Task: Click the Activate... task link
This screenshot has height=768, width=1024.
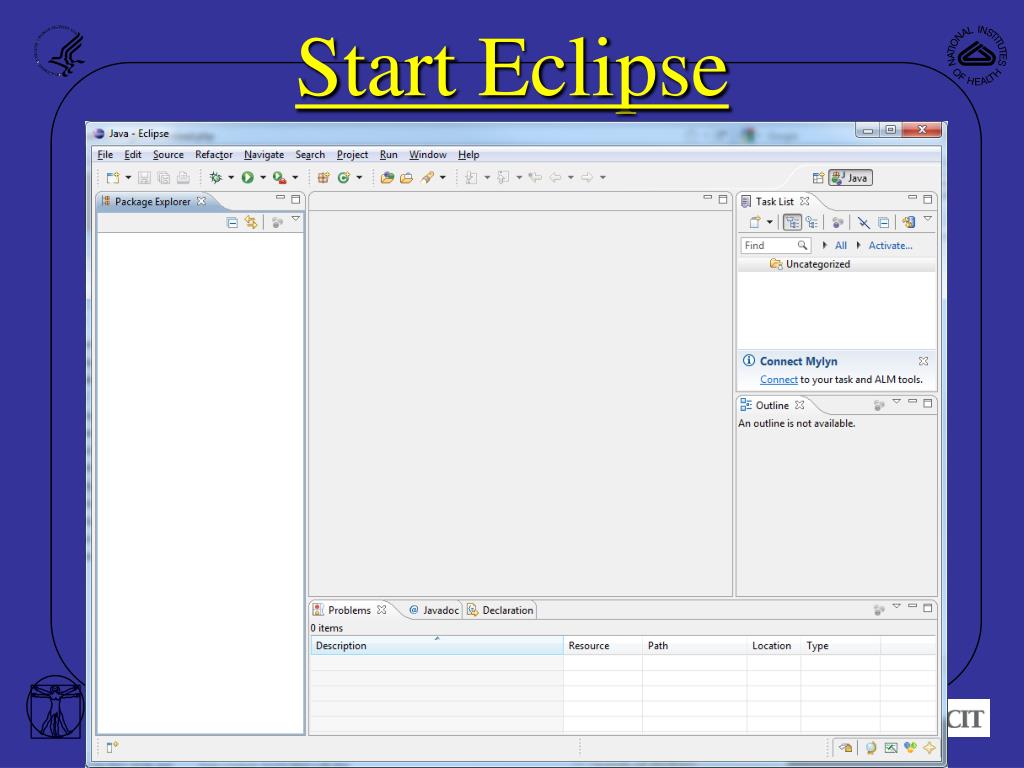Action: click(890, 246)
